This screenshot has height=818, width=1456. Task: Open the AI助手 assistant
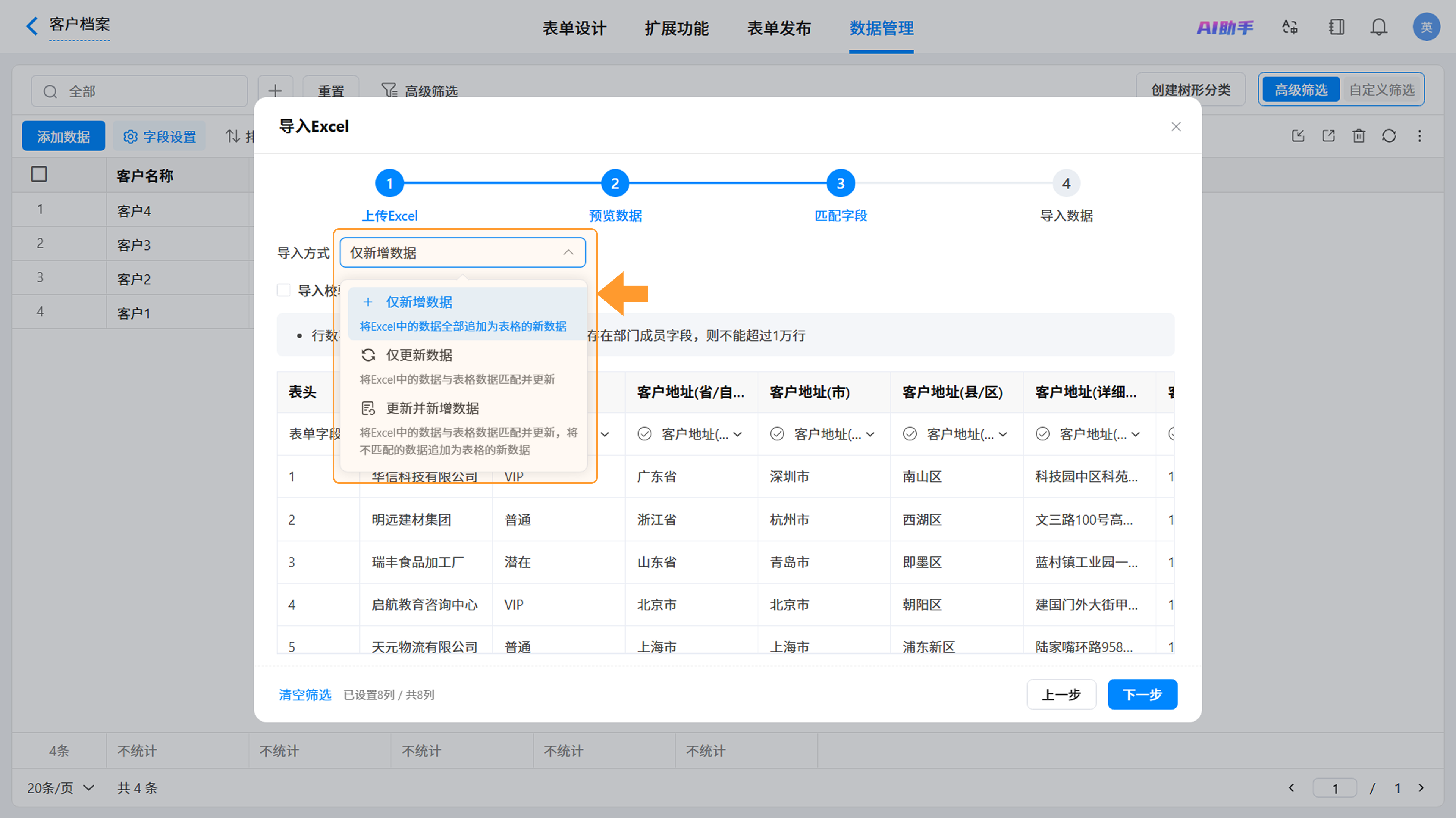[1224, 27]
